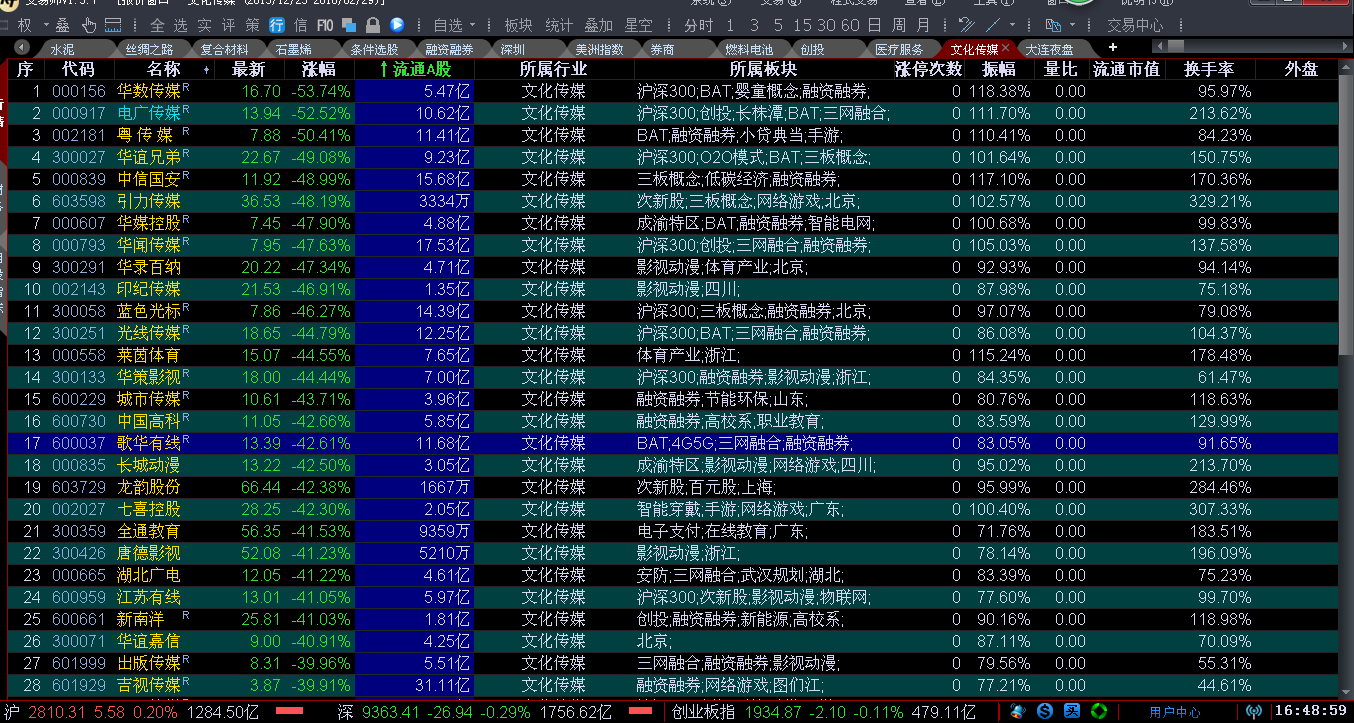Switch to the 60-minute period
1354x723 pixels.
click(852, 24)
